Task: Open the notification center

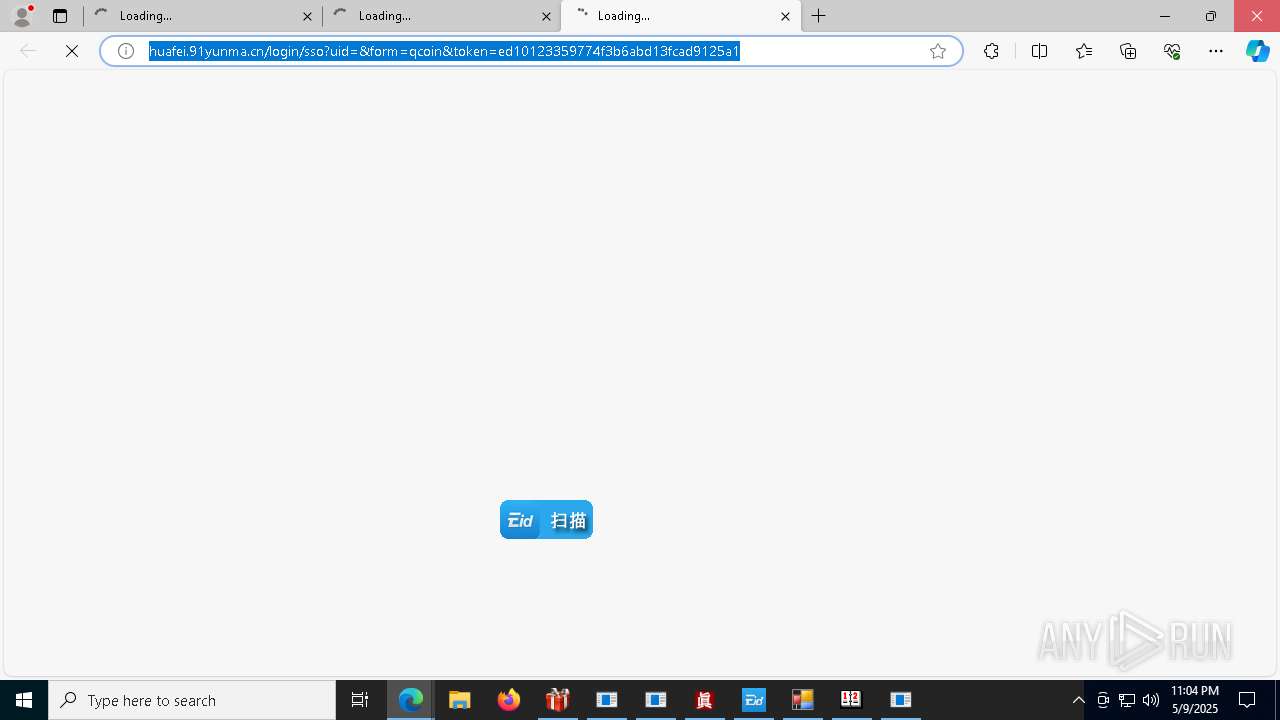Action: [x=1247, y=700]
